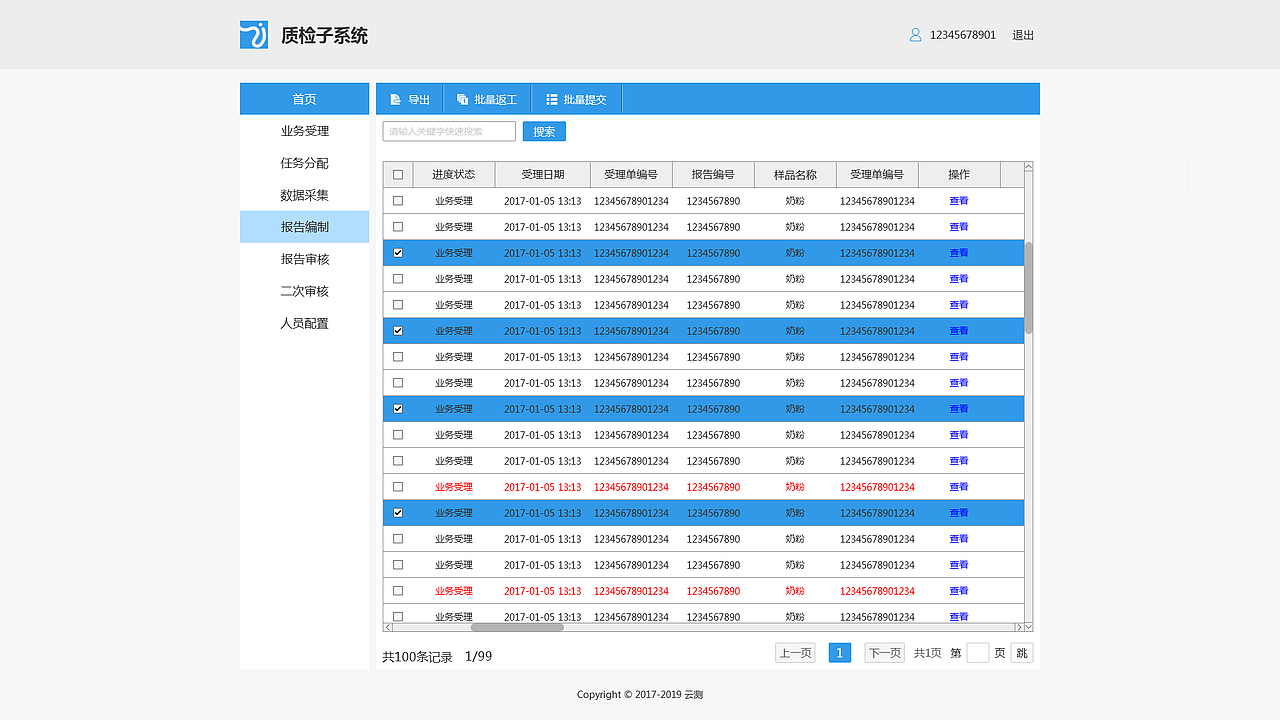Navigate to 人员配置 in the sidebar

coord(304,323)
